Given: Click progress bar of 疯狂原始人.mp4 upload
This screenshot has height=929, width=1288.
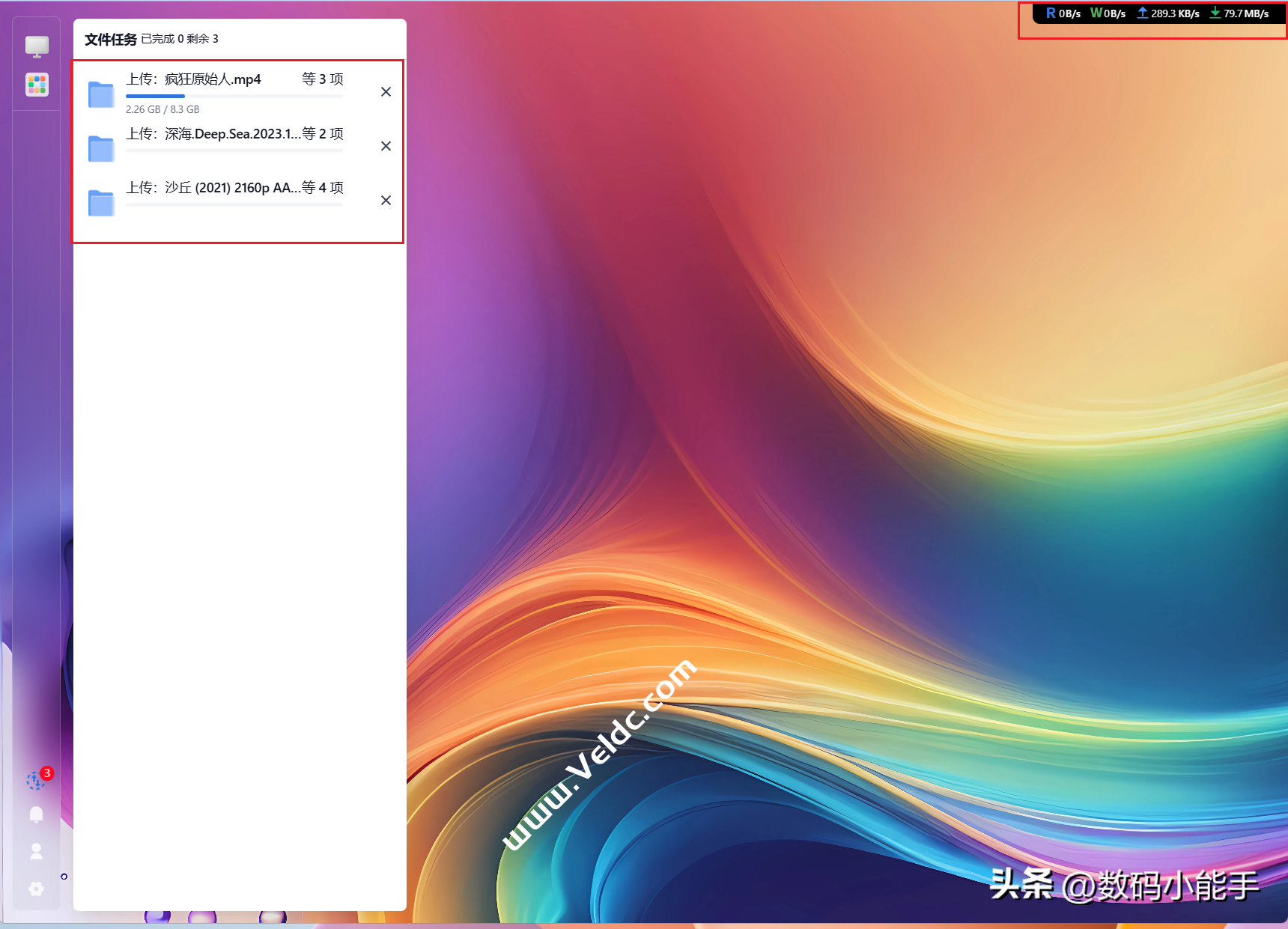Looking at the screenshot, I should [x=234, y=97].
